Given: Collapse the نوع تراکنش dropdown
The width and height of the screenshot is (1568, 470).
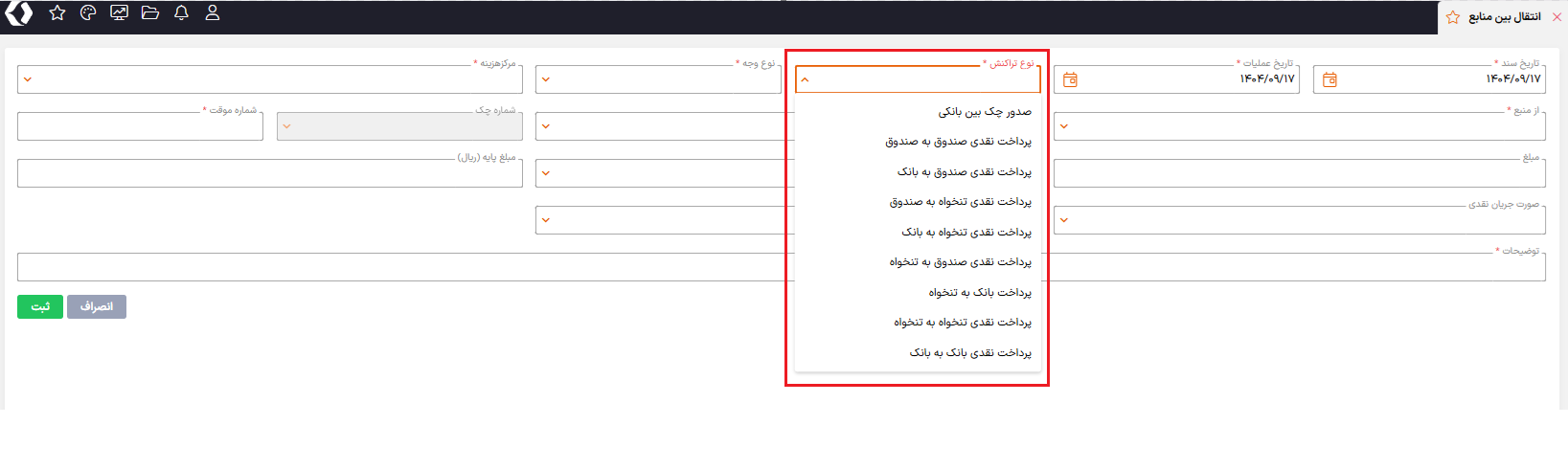Looking at the screenshot, I should (x=805, y=80).
